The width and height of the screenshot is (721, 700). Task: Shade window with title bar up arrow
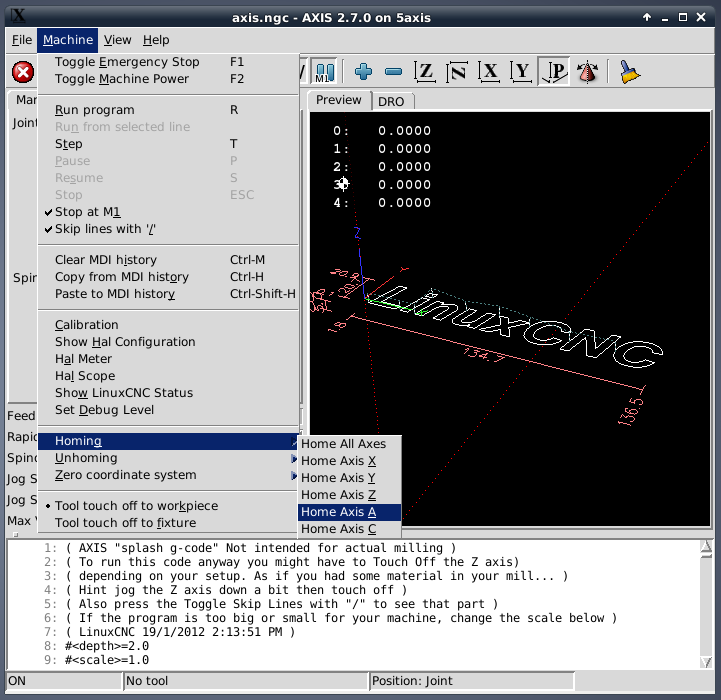click(647, 17)
